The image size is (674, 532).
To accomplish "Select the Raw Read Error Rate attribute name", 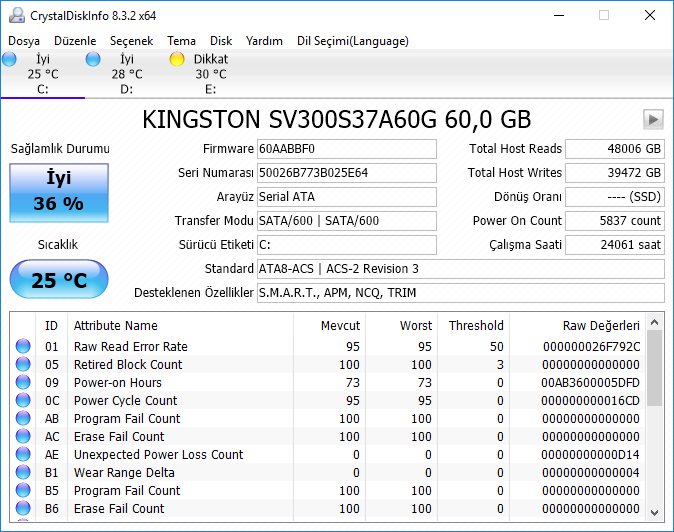I will click(131, 346).
